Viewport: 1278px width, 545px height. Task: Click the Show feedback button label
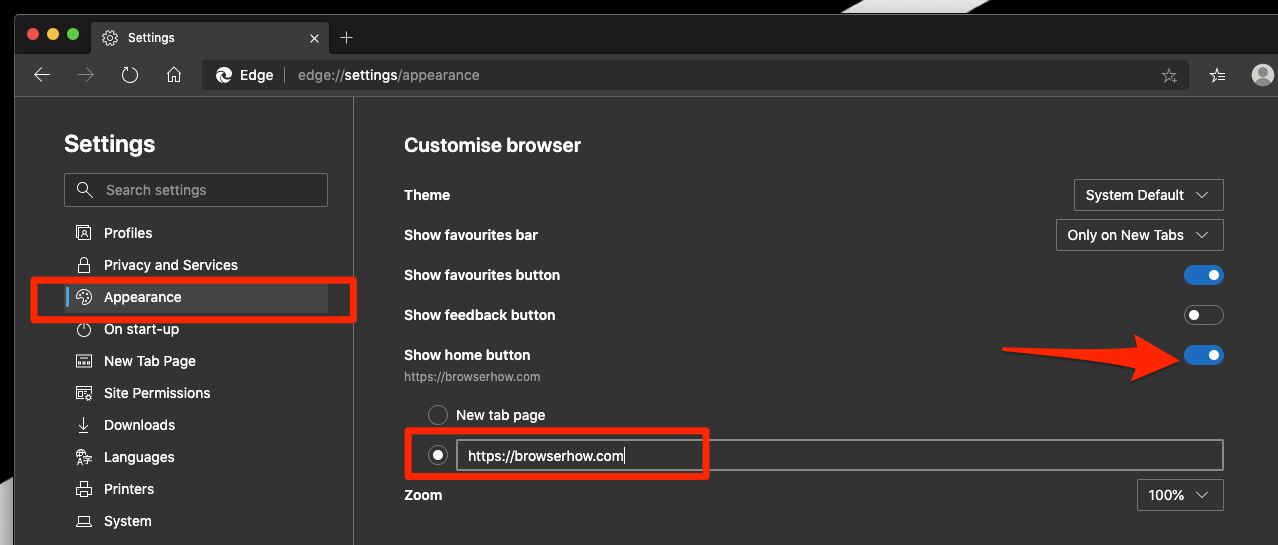pyautogui.click(x=479, y=315)
